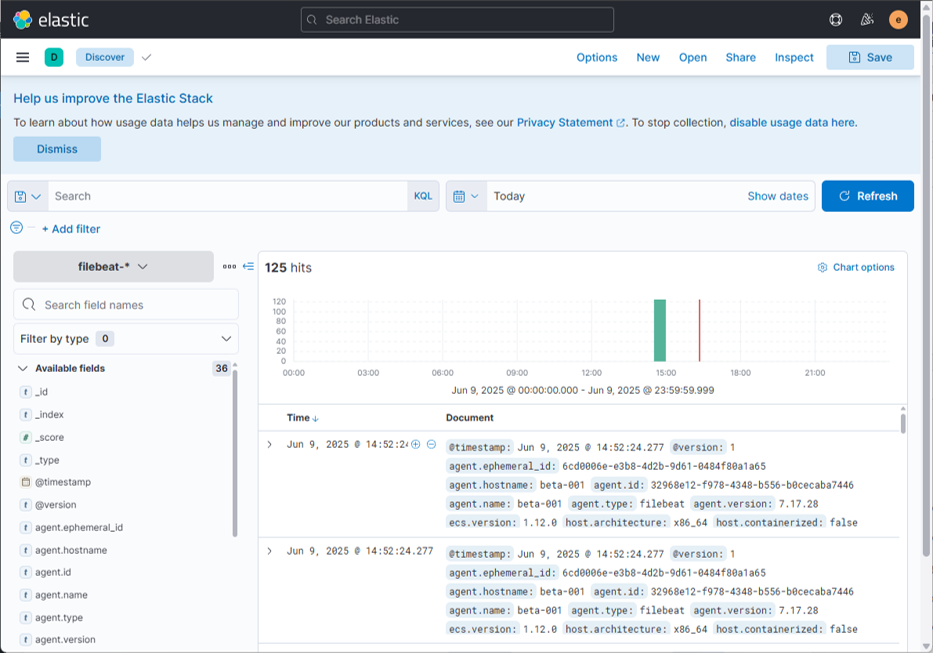The height and width of the screenshot is (653, 933).
Task: Open the filebeat-* index pattern dropdown
Action: tap(113, 267)
